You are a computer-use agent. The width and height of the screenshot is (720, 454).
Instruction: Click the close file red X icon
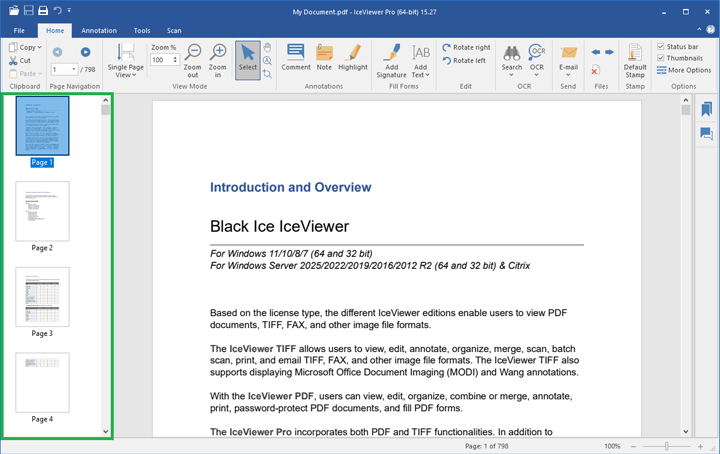595,70
